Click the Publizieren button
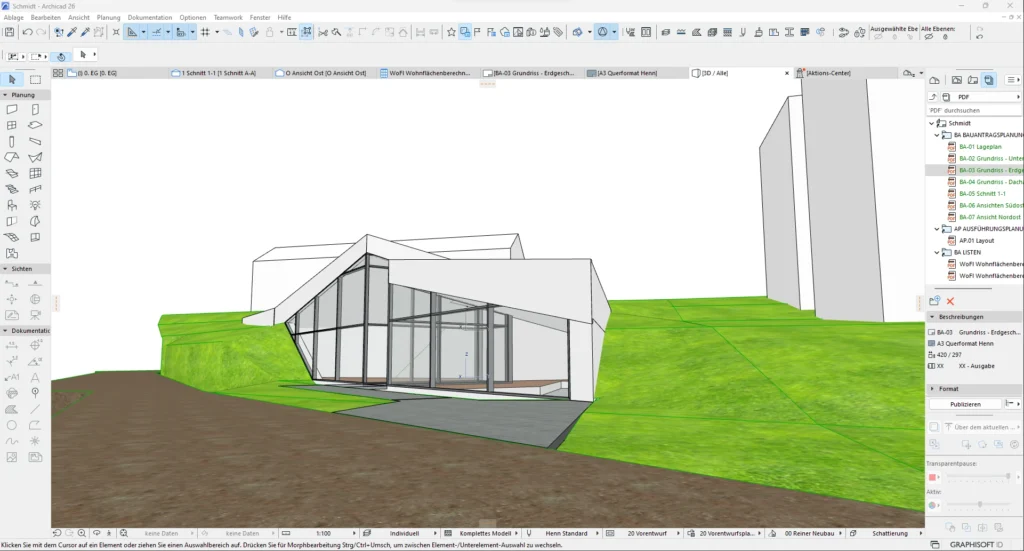Image resolution: width=1024 pixels, height=551 pixels. click(965, 404)
